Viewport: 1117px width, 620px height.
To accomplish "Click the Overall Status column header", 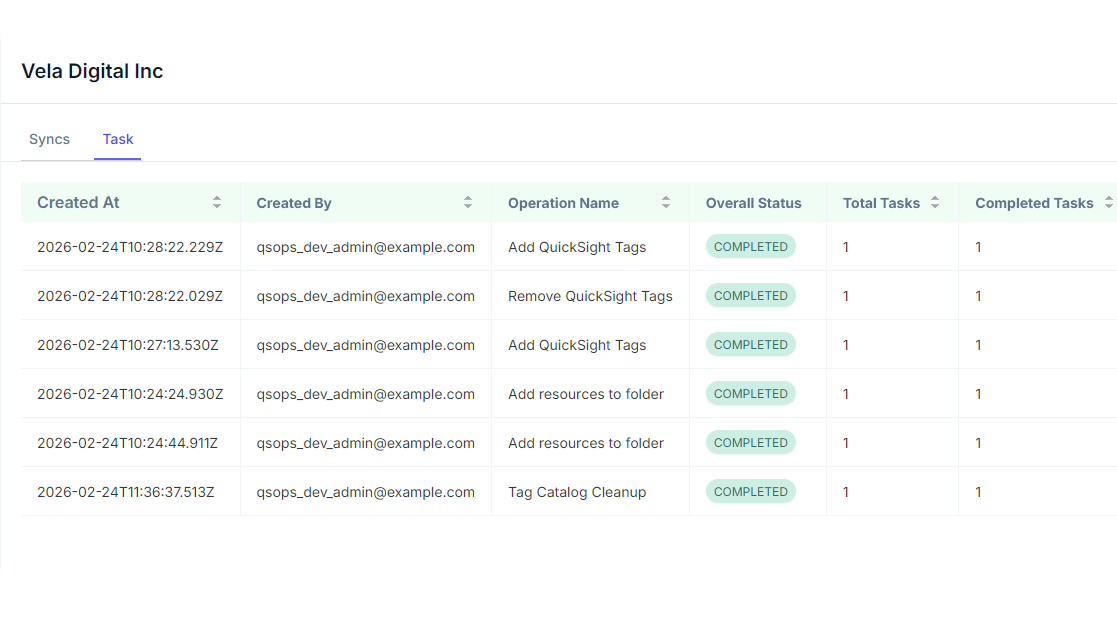I will pyautogui.click(x=758, y=202).
